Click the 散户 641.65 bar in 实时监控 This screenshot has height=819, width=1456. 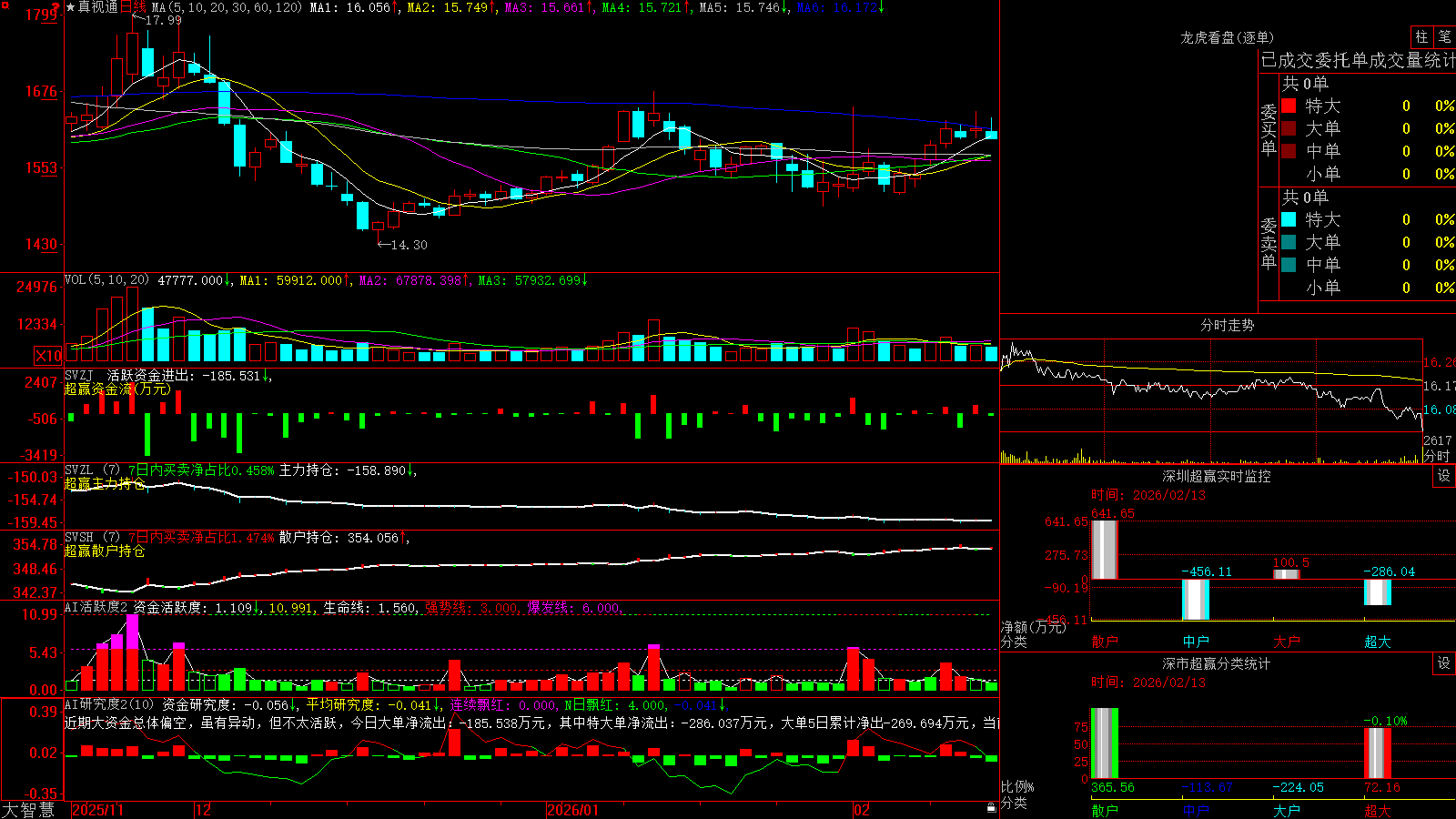1105,549
